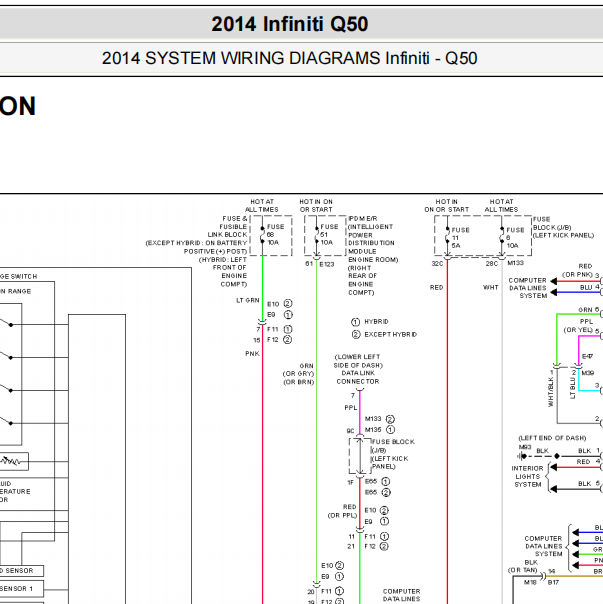Click the 'M93' ground label
The height and width of the screenshot is (604, 603).
pos(525,447)
